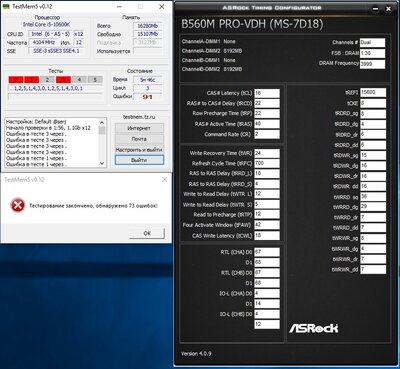Image resolution: width=400 pixels, height=369 pixels.
Task: Click the Выйти button
Action: click(139, 160)
